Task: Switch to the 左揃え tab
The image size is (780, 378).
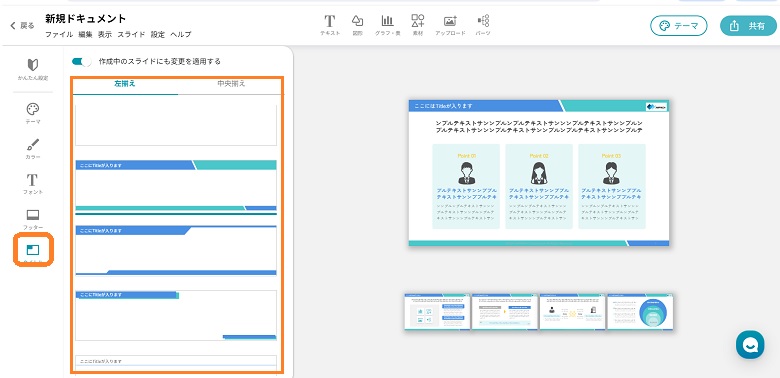Action: (125, 84)
